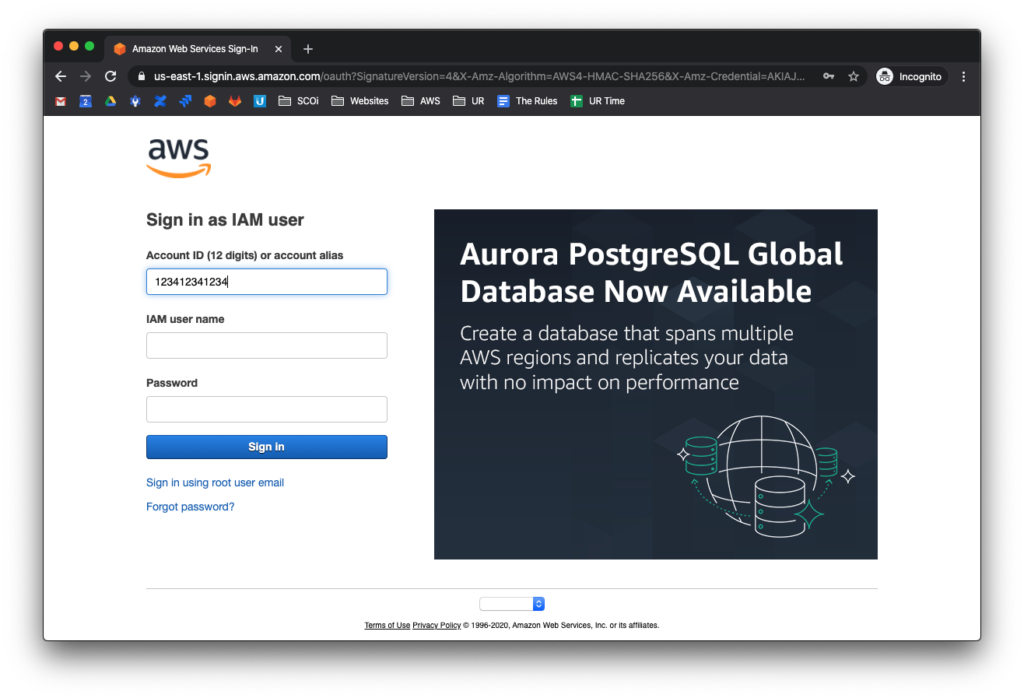Viewport: 1024px width, 698px height.
Task: Open the UR Time spreadsheet bookmark
Action: pos(598,101)
